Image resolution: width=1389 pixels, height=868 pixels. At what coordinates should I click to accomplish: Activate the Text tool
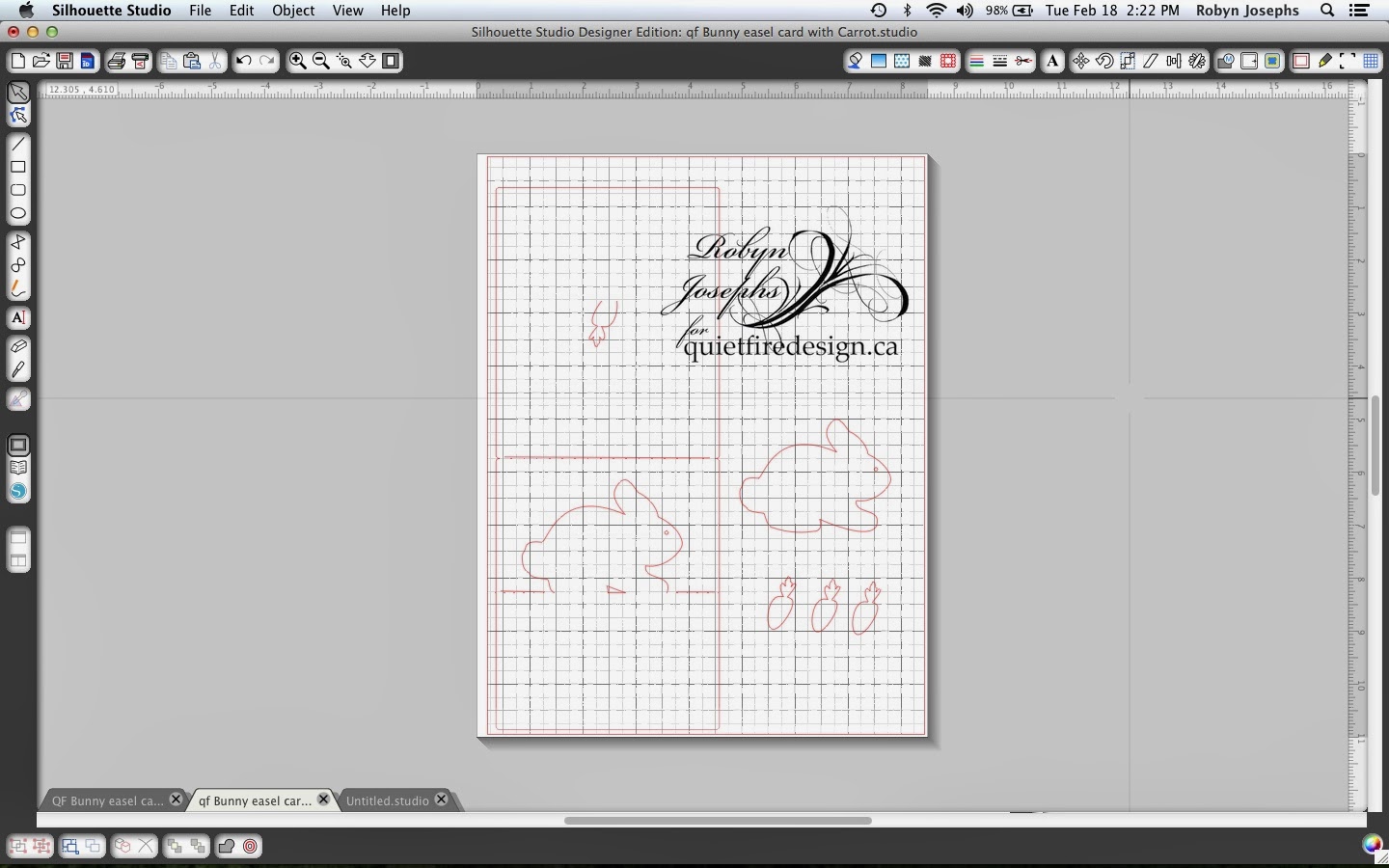18,317
